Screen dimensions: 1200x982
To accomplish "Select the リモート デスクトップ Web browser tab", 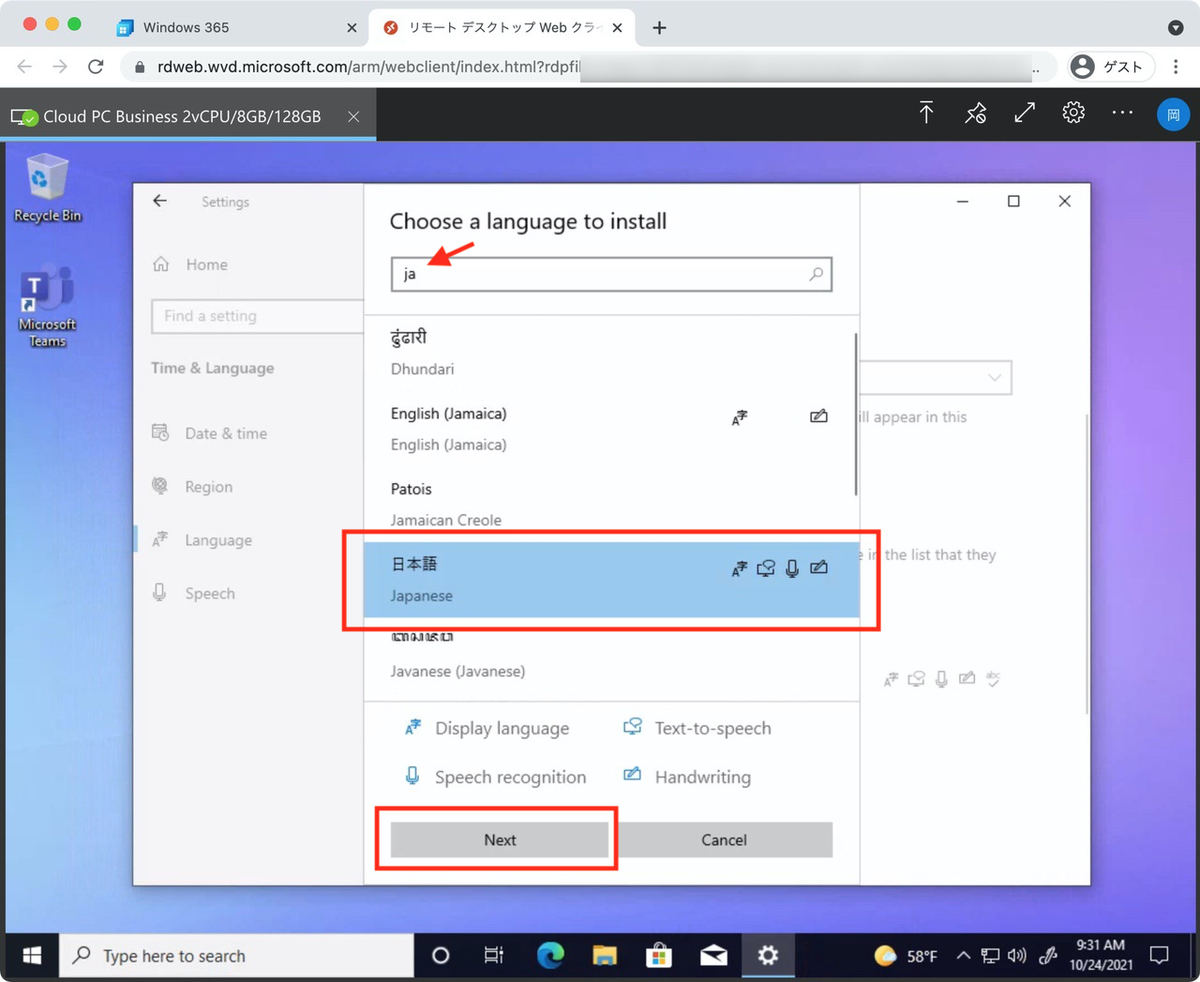I will [500, 28].
